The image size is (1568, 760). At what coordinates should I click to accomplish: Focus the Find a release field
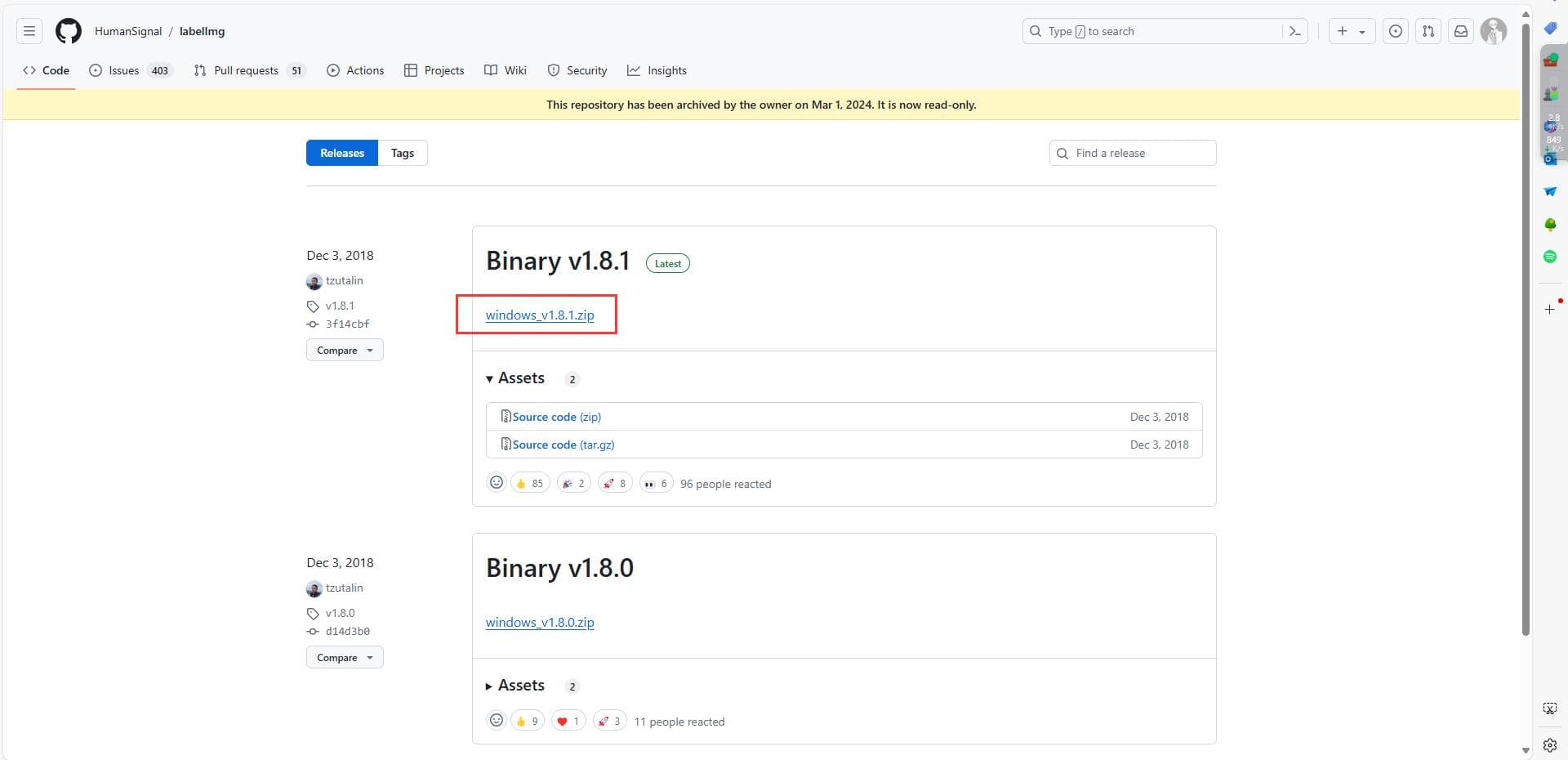(1133, 153)
